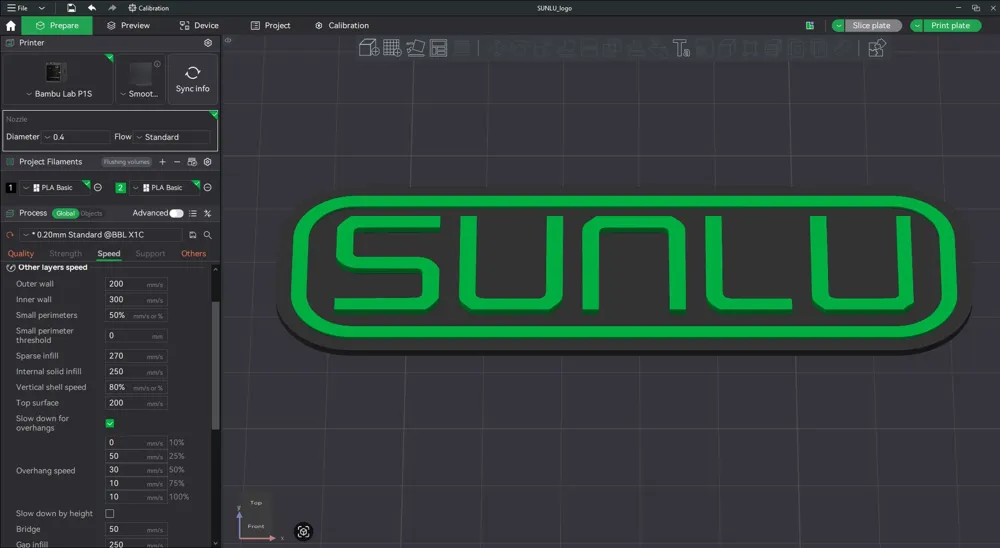Click the compare presets list icon
The height and width of the screenshot is (548, 1000).
click(x=193, y=213)
